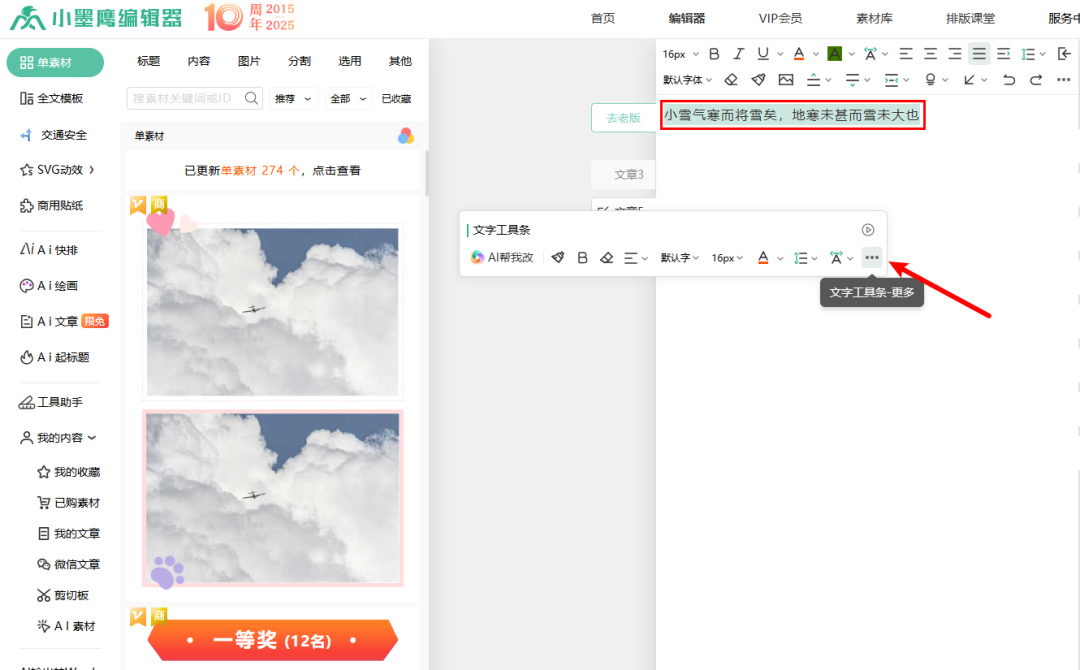The width and height of the screenshot is (1080, 670).
Task: Click the green text background color swatch
Action: point(834,54)
